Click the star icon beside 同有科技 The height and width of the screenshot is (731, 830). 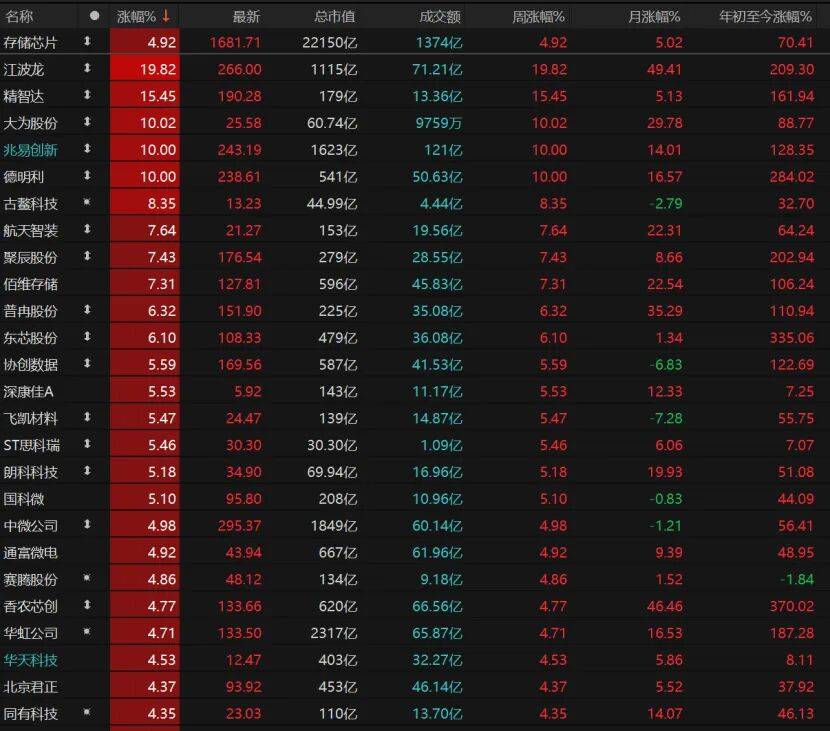tap(87, 713)
